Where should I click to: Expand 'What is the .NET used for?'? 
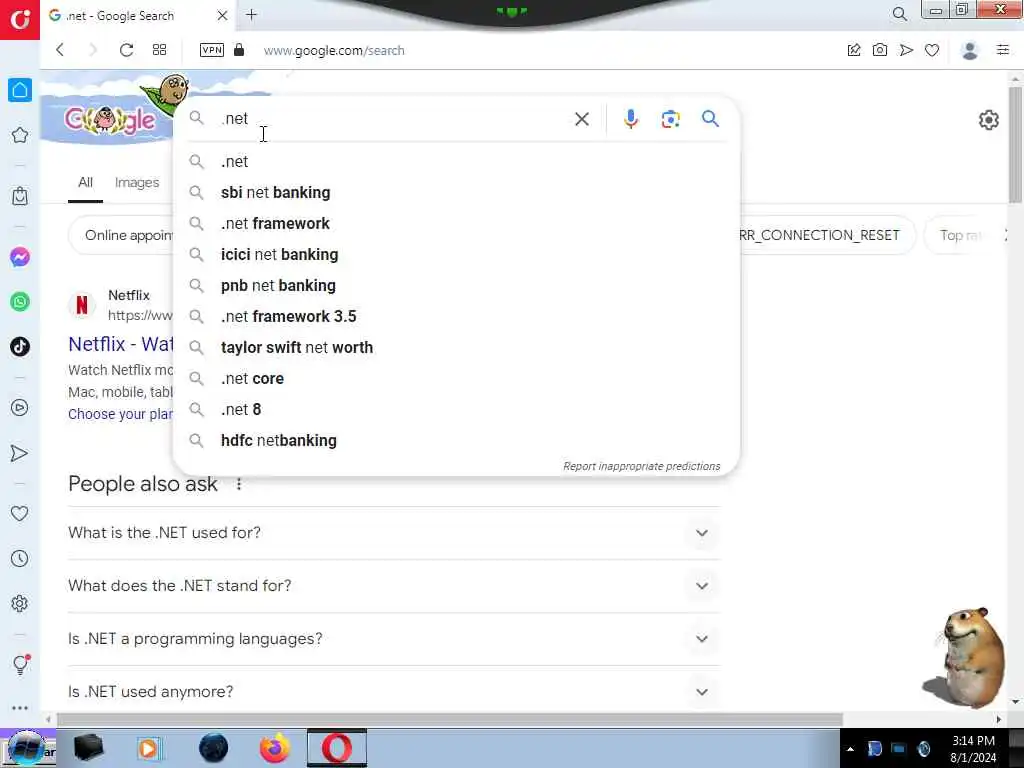394,533
